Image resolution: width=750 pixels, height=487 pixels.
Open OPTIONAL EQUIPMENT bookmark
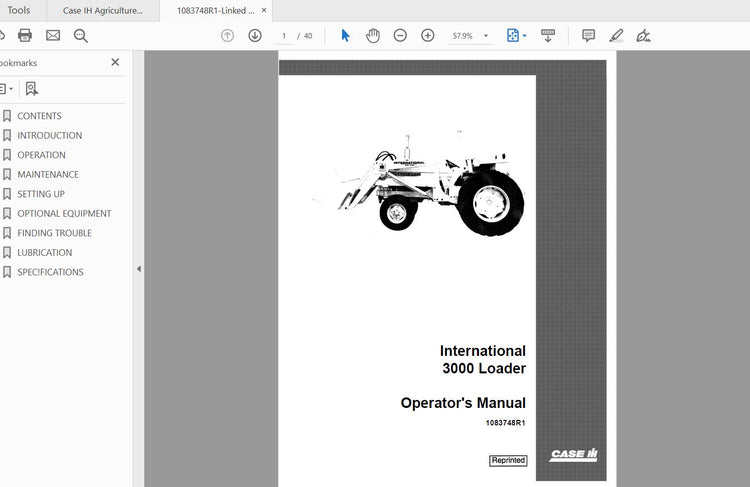click(x=64, y=213)
